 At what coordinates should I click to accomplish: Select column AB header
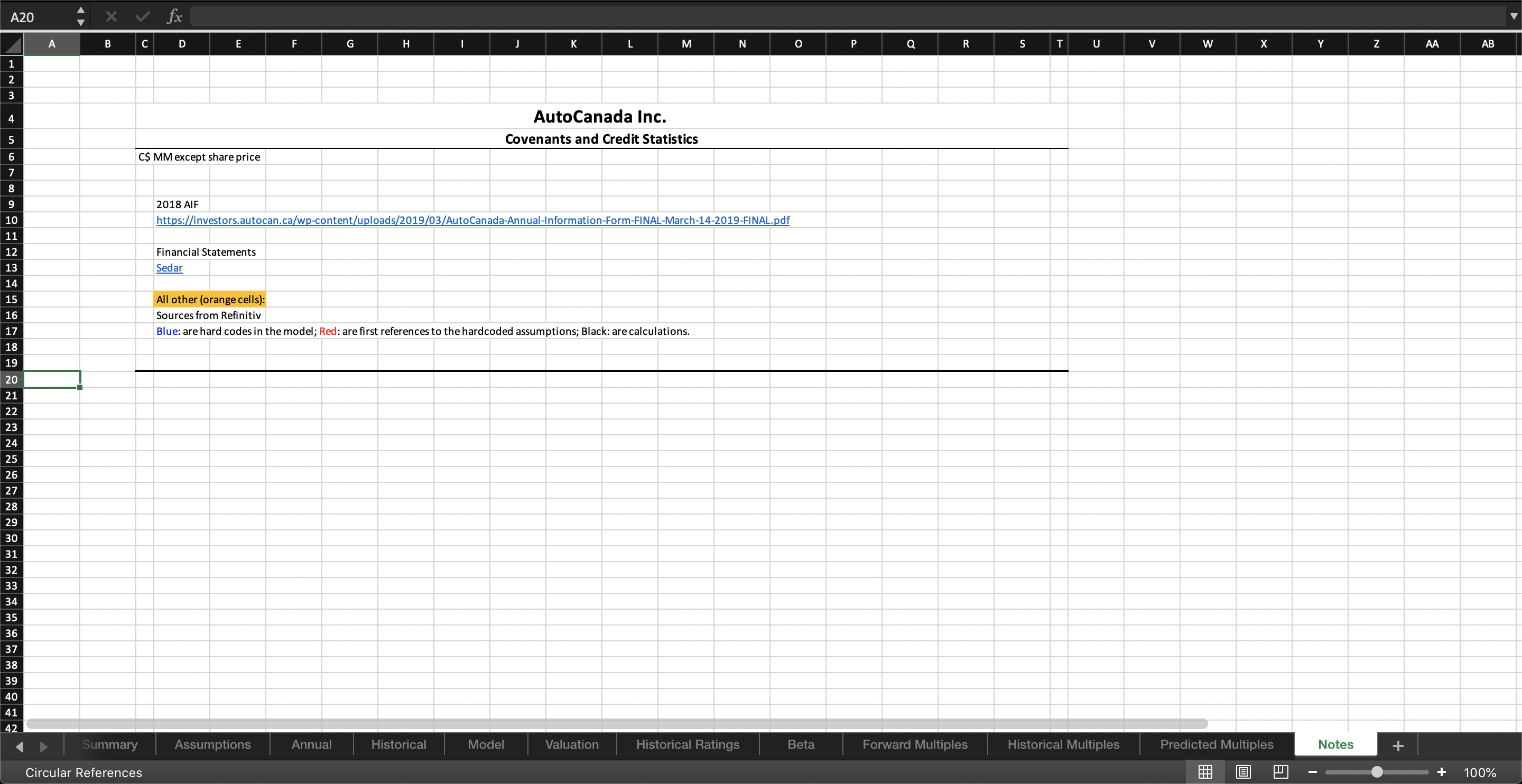(x=1488, y=44)
